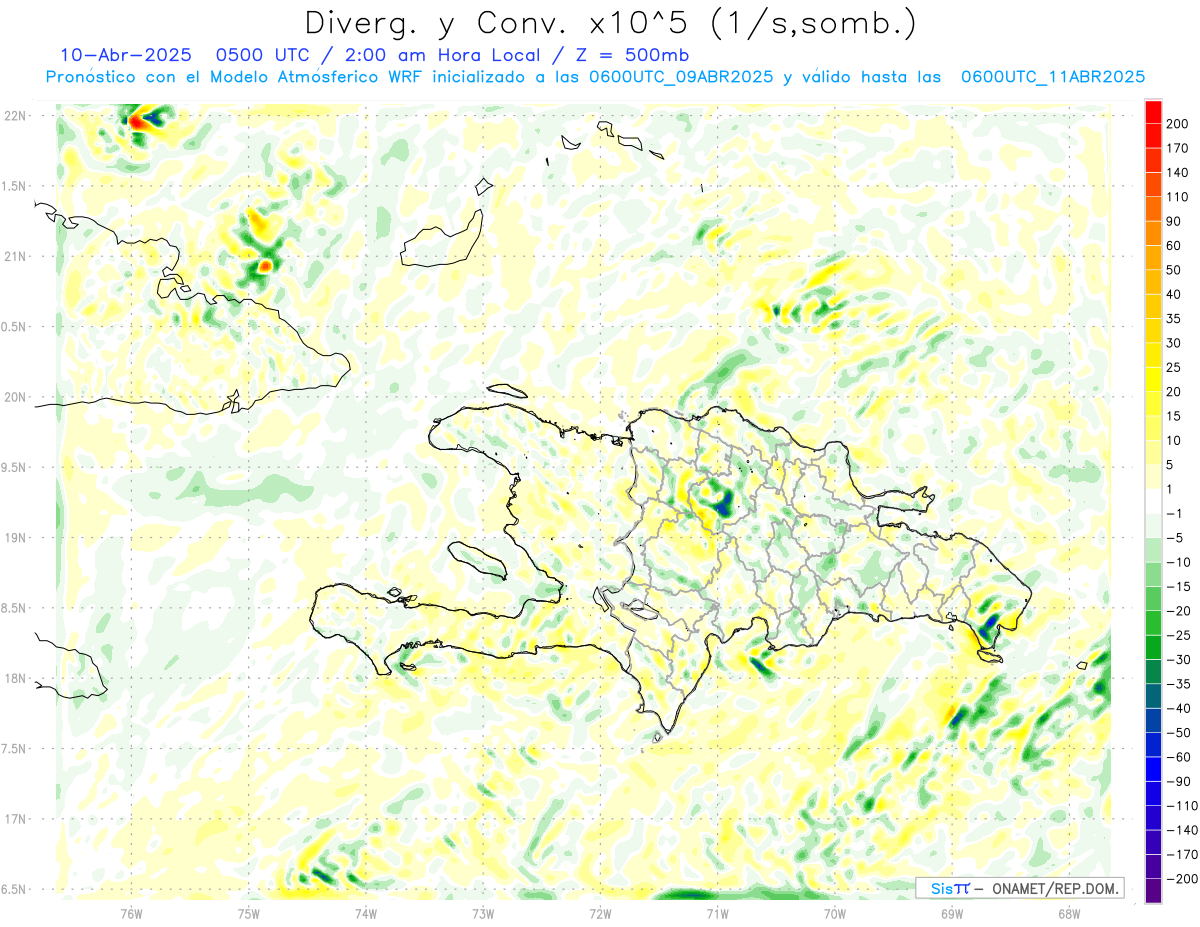1200x927 pixels.
Task: Click colorbar value '25' (positive)
Action: 1174,367
